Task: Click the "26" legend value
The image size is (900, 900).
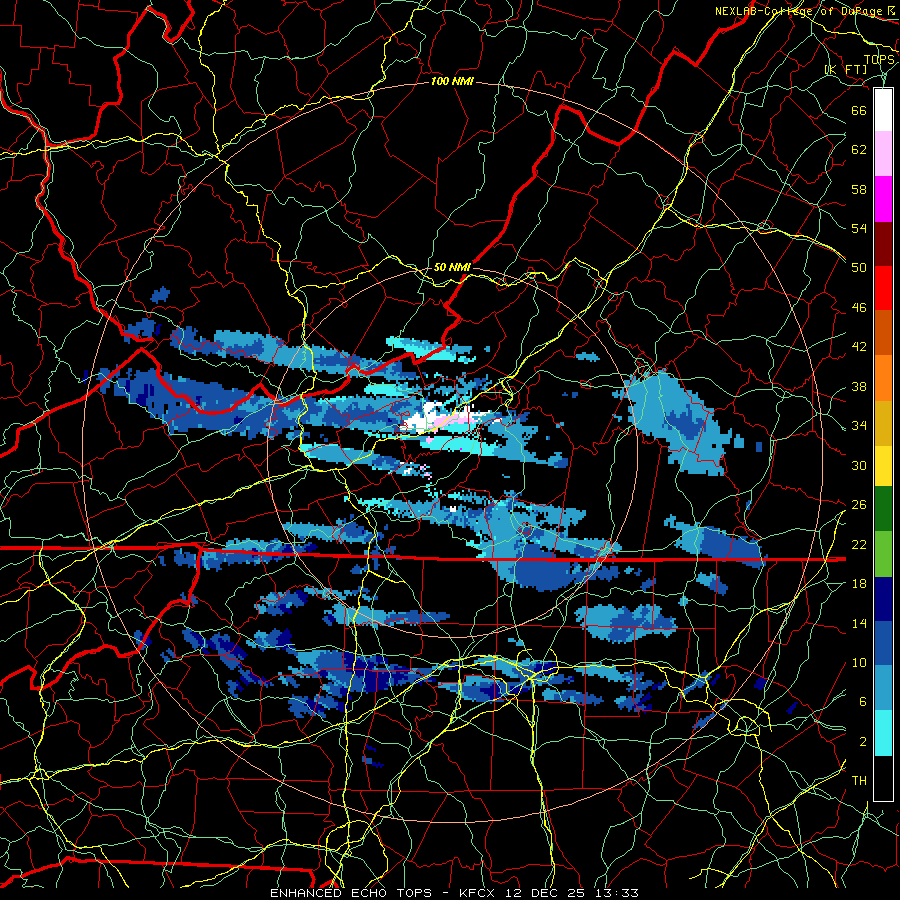Action: [x=859, y=505]
